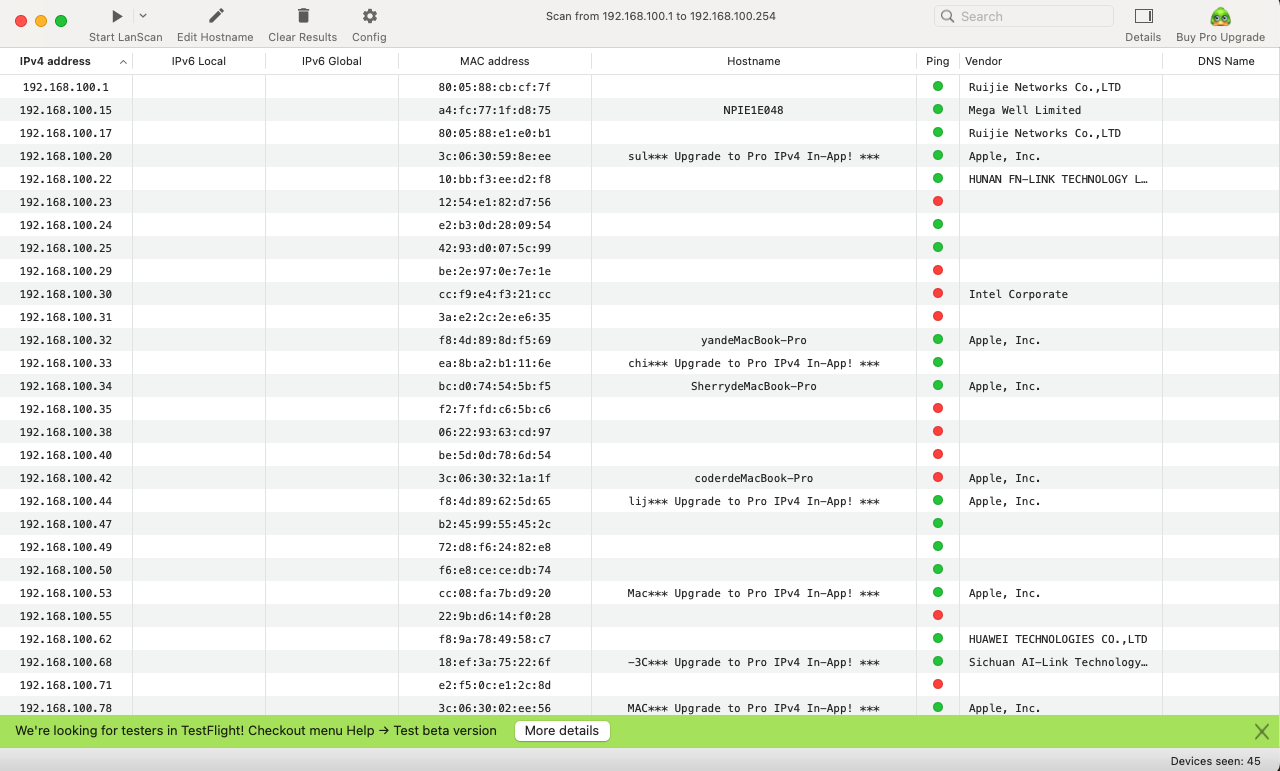The height and width of the screenshot is (771, 1280).
Task: Click the red ping dot for 192.168.100.30
Action: click(938, 294)
